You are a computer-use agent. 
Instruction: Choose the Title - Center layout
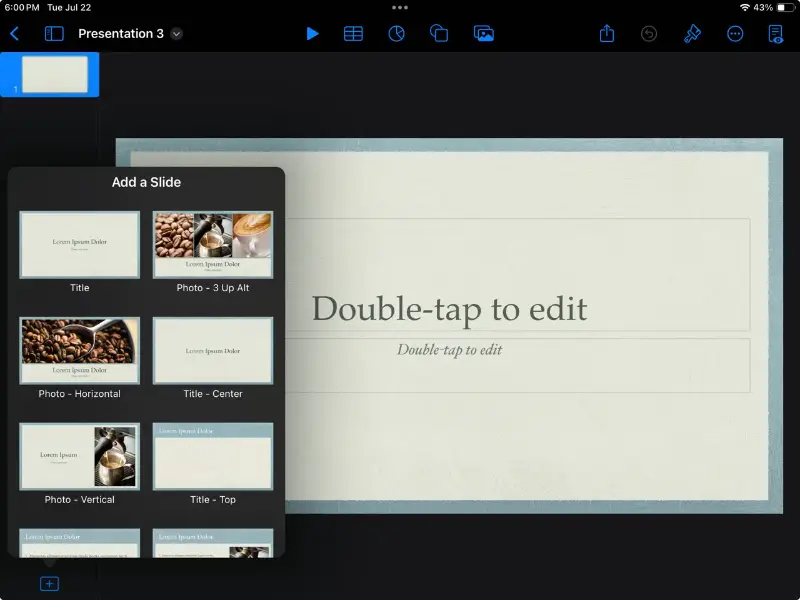213,351
